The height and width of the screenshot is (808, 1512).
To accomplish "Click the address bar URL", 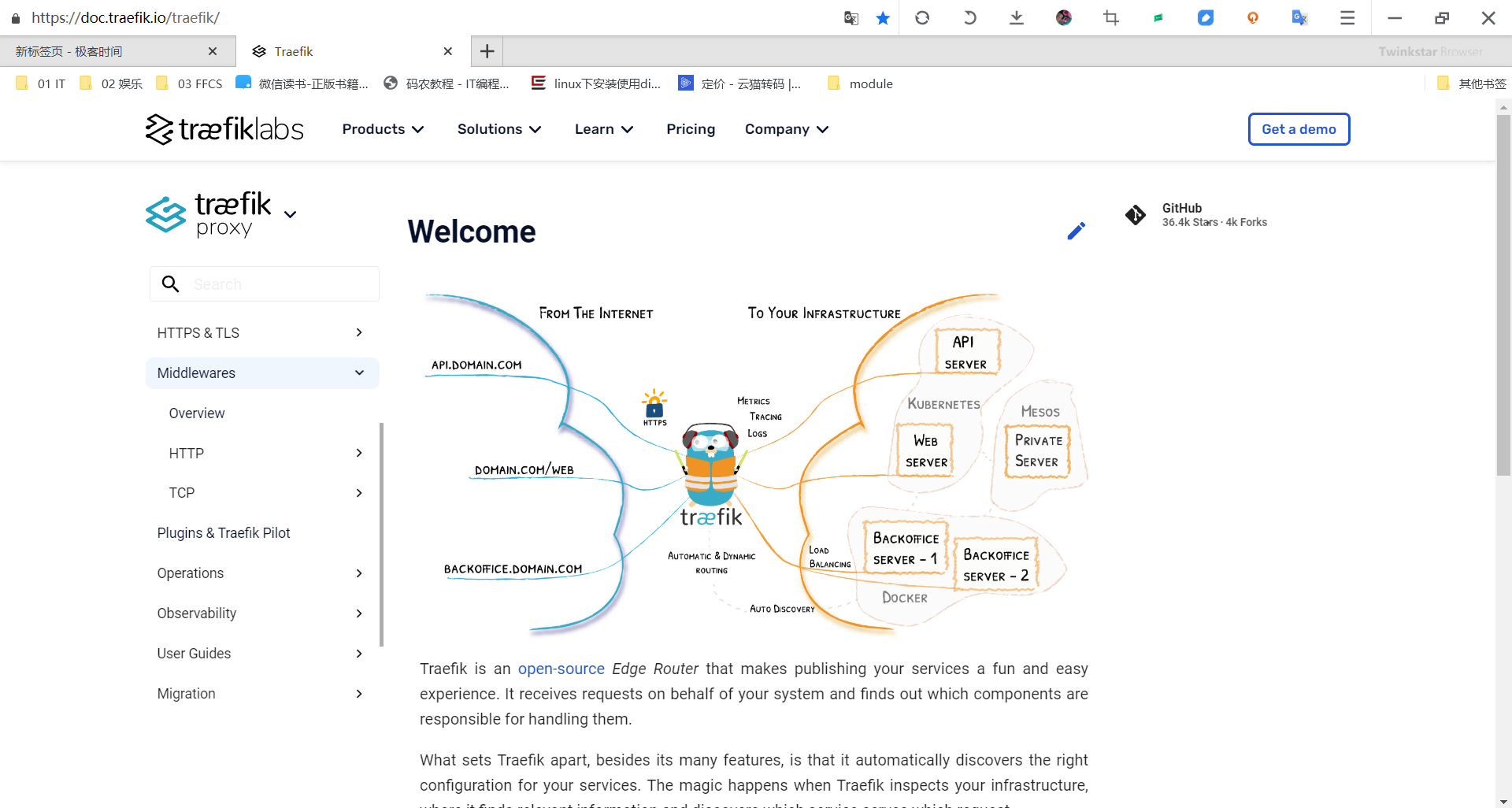I will [126, 17].
